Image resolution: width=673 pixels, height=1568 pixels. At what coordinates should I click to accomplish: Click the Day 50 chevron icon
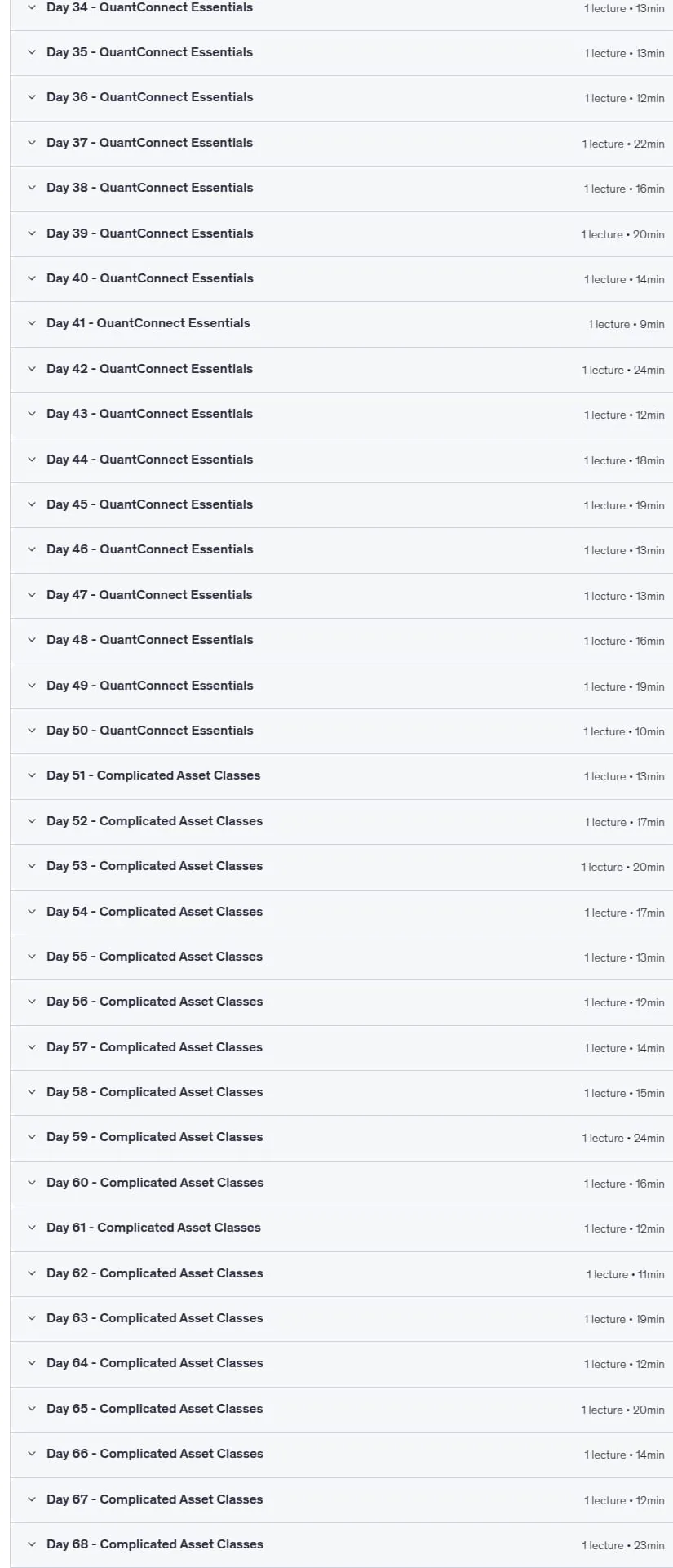tap(32, 731)
